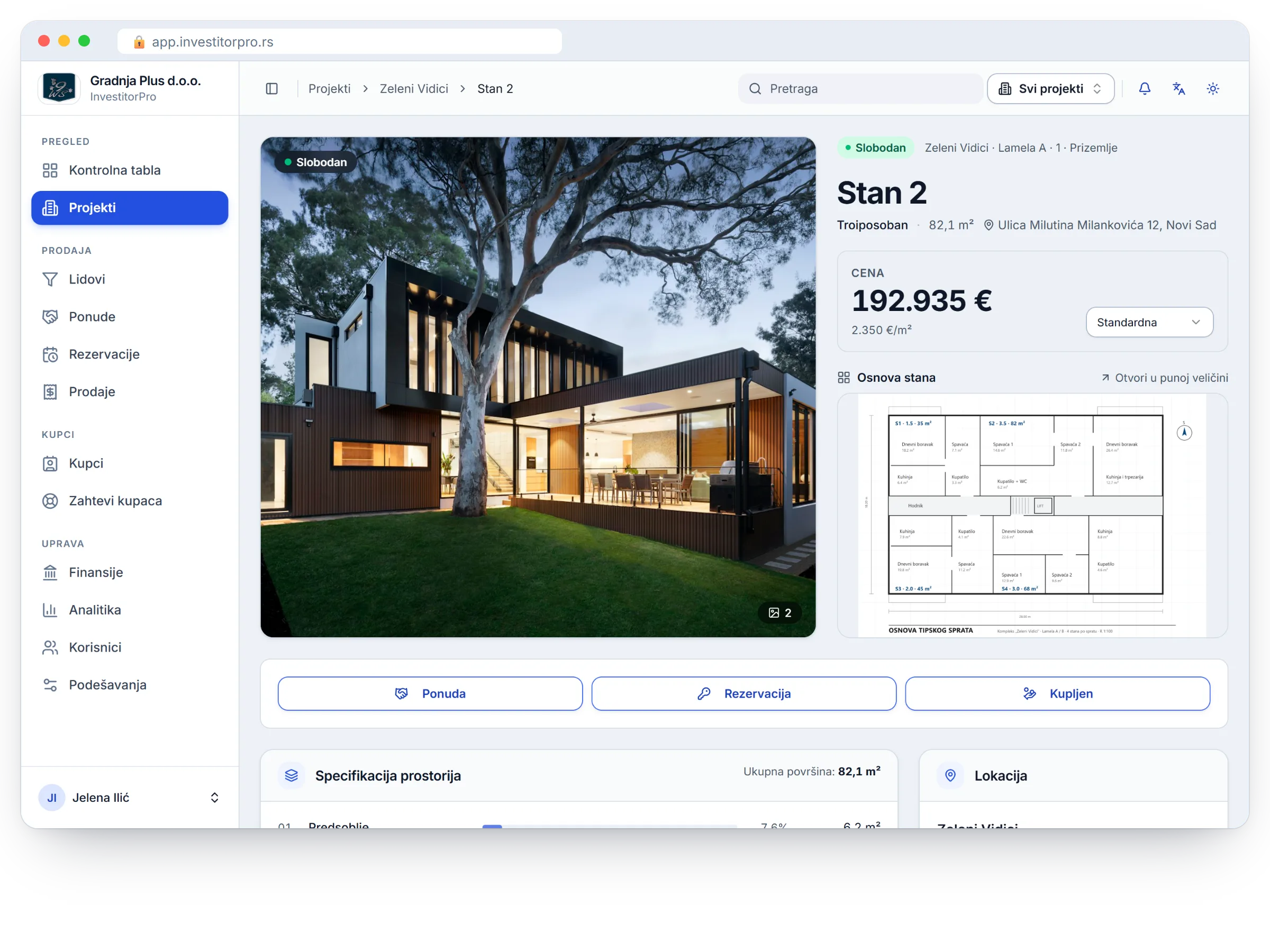Image resolution: width=1270 pixels, height=952 pixels.
Task: Select Projekti in sidebar
Action: pyautogui.click(x=130, y=208)
